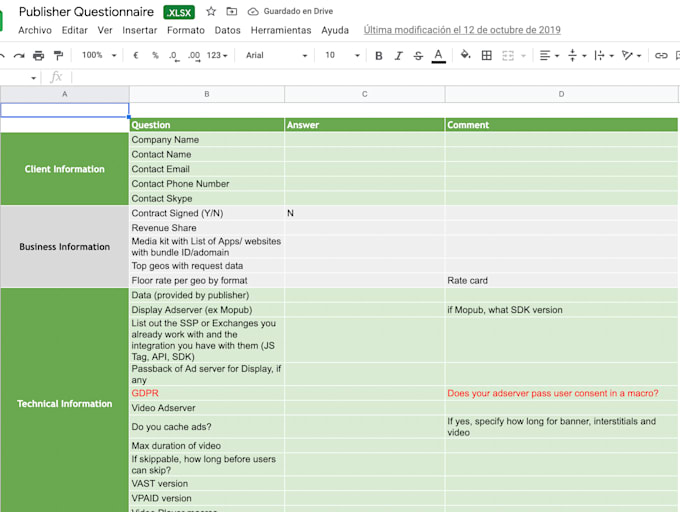The width and height of the screenshot is (680, 512).
Task: Open the text color picker
Action: [x=438, y=55]
